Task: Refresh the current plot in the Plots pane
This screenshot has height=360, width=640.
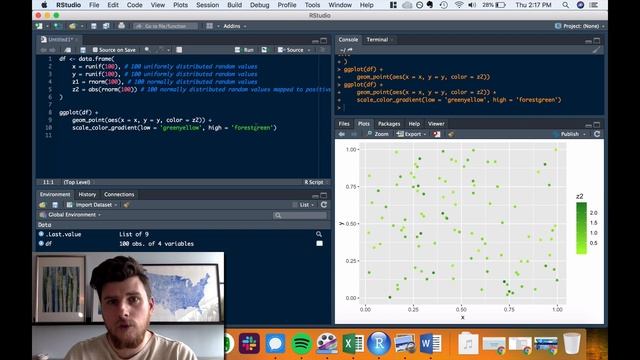Action: pyautogui.click(x=597, y=134)
